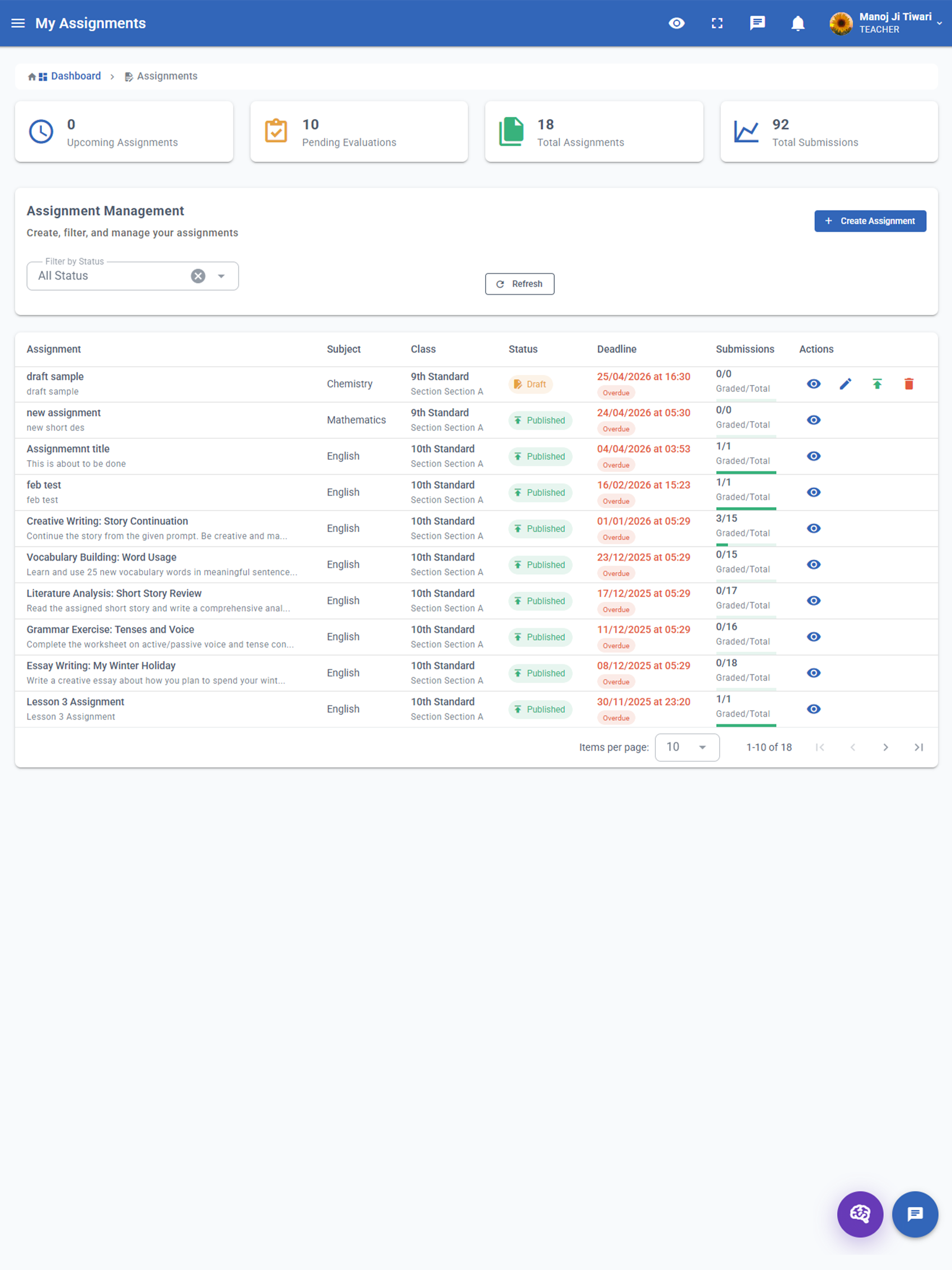View Grammar Exercise: Tenses and Voice

click(814, 637)
